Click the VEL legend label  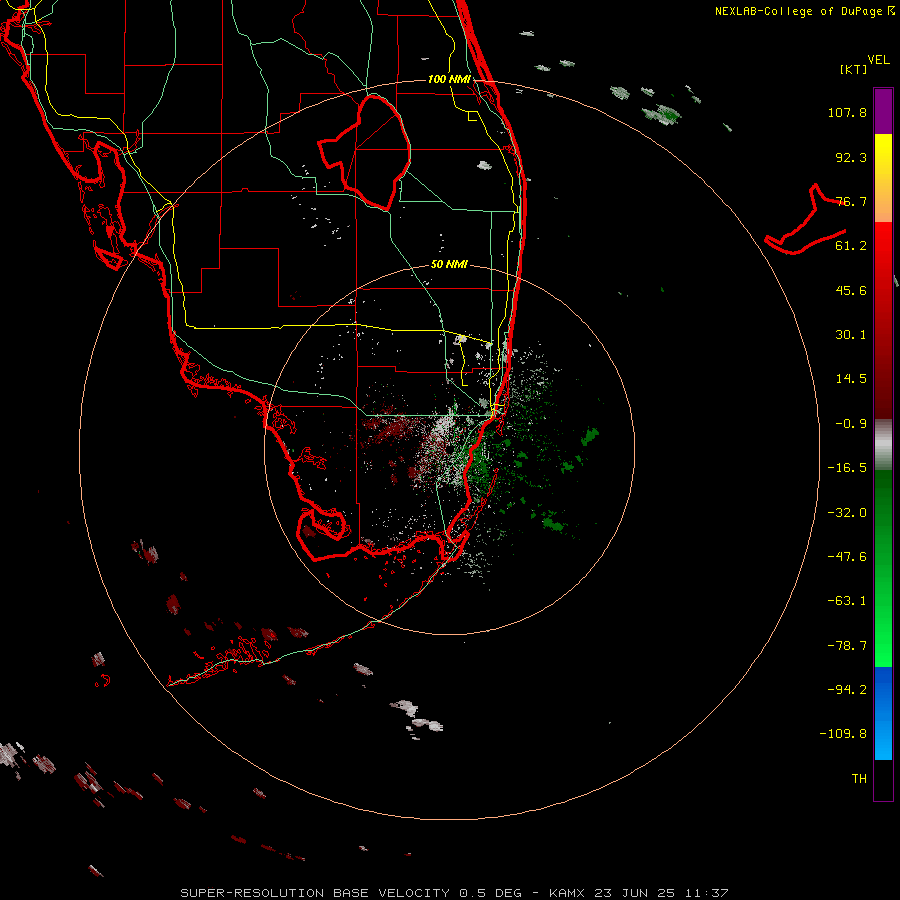click(878, 60)
